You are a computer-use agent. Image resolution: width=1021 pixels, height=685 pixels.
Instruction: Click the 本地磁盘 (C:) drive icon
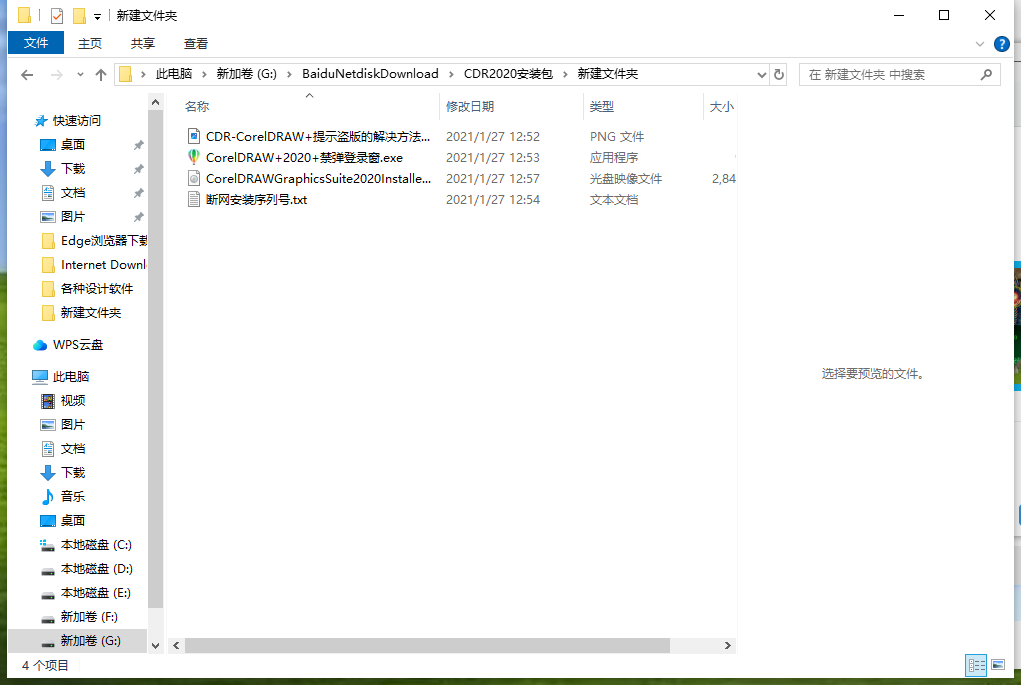48,545
